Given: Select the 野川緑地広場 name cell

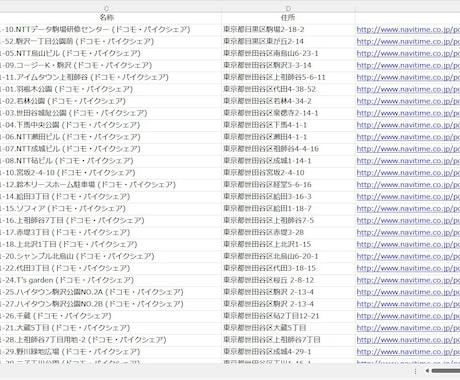Looking at the screenshot, I should (x=111, y=352).
